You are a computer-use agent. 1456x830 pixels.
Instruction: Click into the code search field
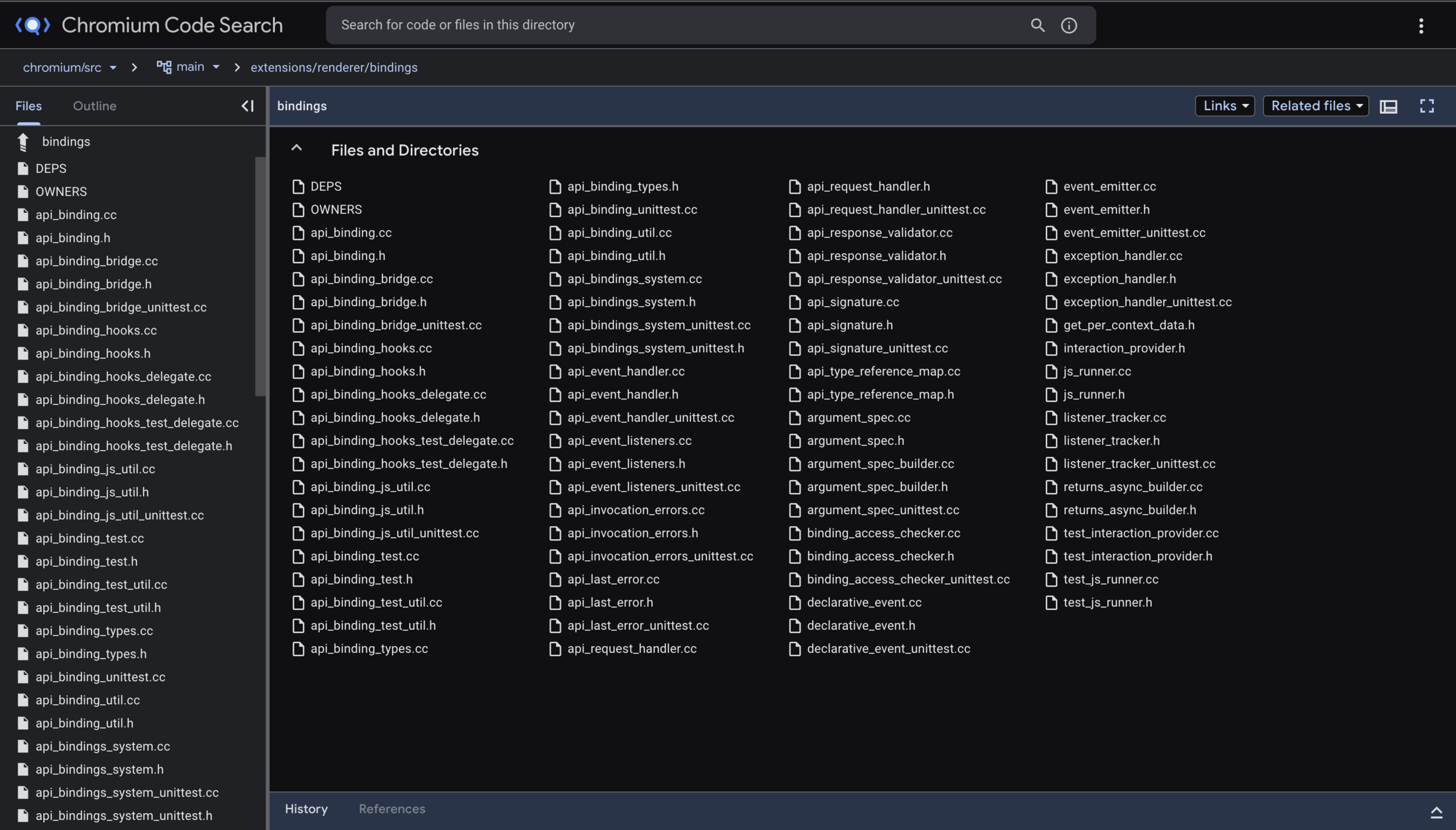(x=676, y=25)
